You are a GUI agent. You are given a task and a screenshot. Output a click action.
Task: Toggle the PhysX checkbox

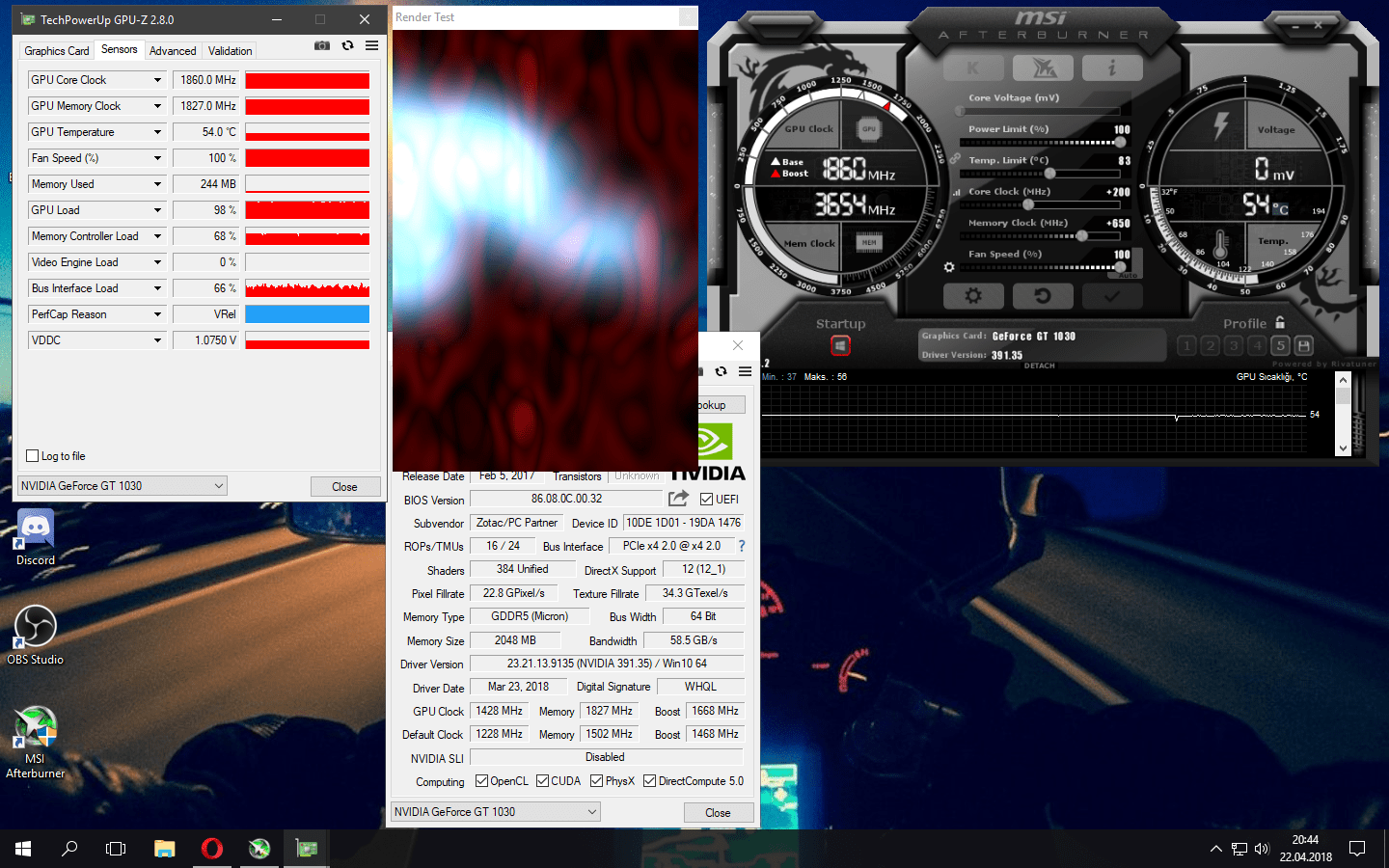pyautogui.click(x=597, y=781)
